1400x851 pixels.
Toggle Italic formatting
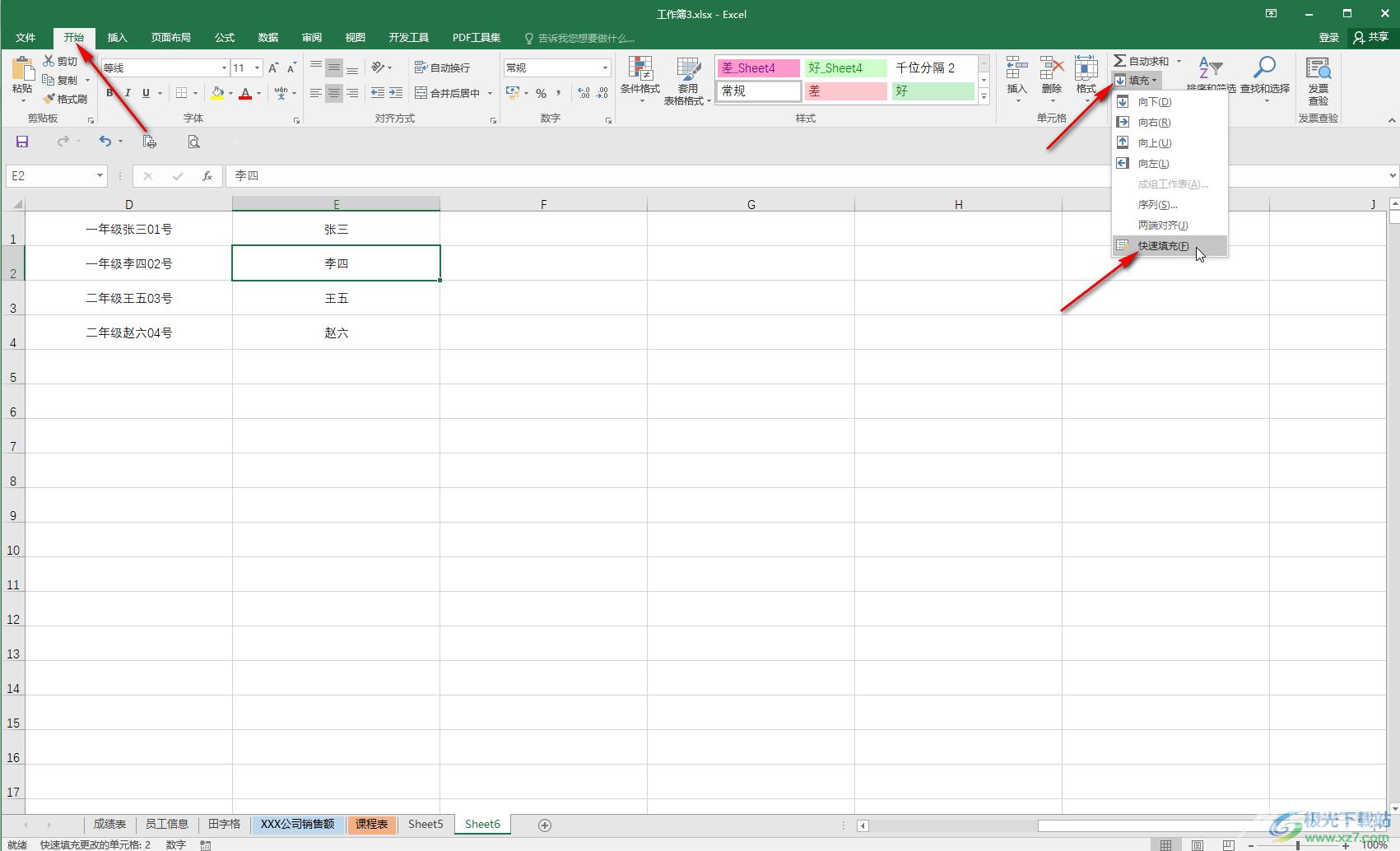pos(128,93)
